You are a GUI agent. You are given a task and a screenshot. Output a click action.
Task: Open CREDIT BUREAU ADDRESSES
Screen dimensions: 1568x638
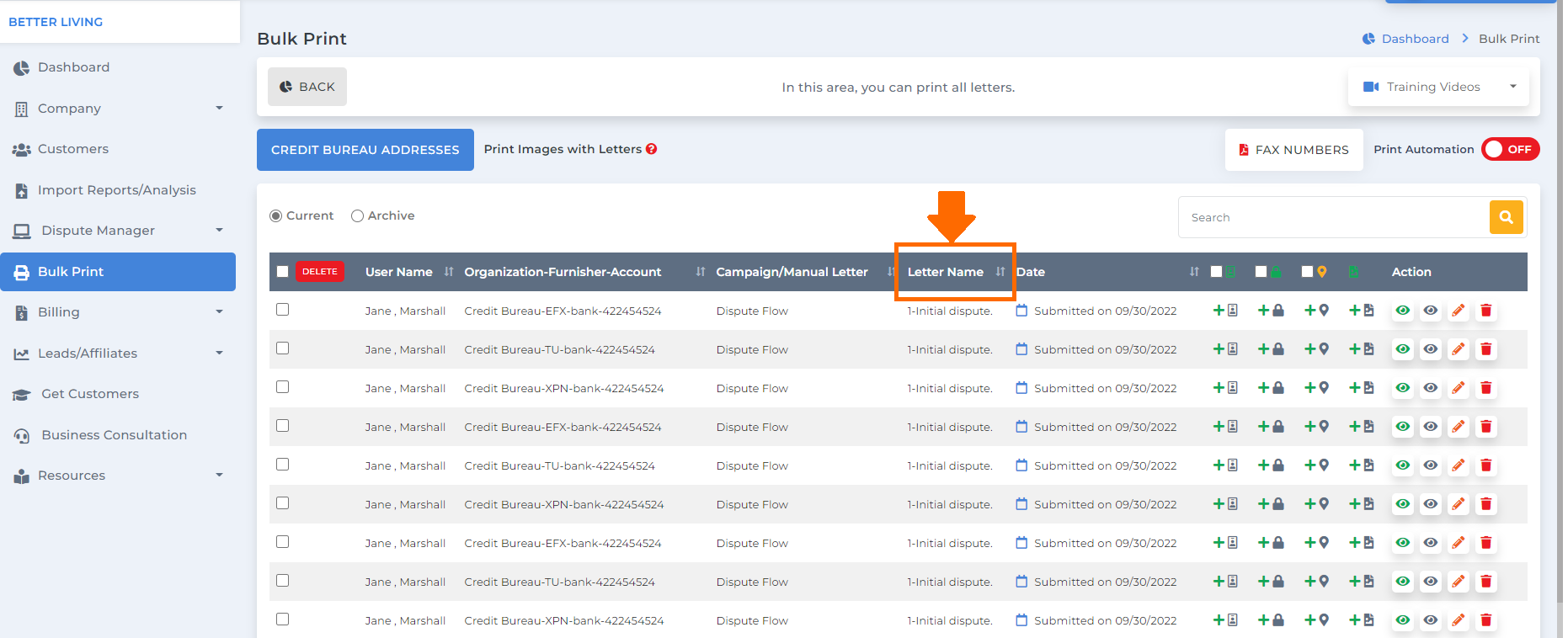365,150
